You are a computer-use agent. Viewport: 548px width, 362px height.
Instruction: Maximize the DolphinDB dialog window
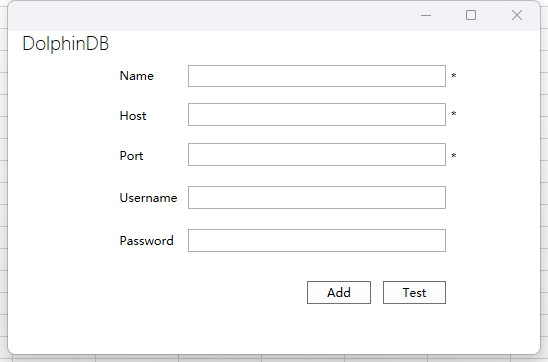click(x=471, y=15)
